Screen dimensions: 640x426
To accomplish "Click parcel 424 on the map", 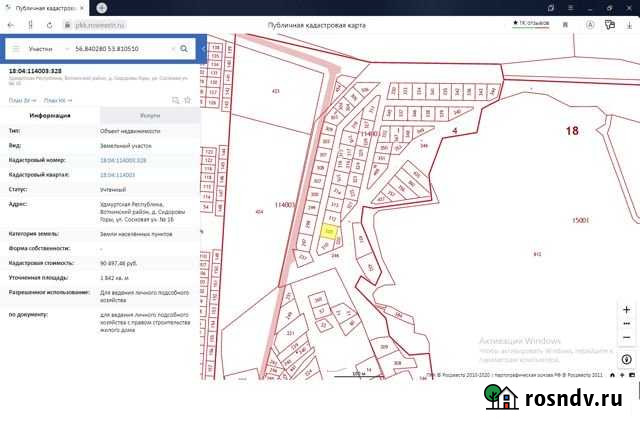I will click(x=259, y=212).
